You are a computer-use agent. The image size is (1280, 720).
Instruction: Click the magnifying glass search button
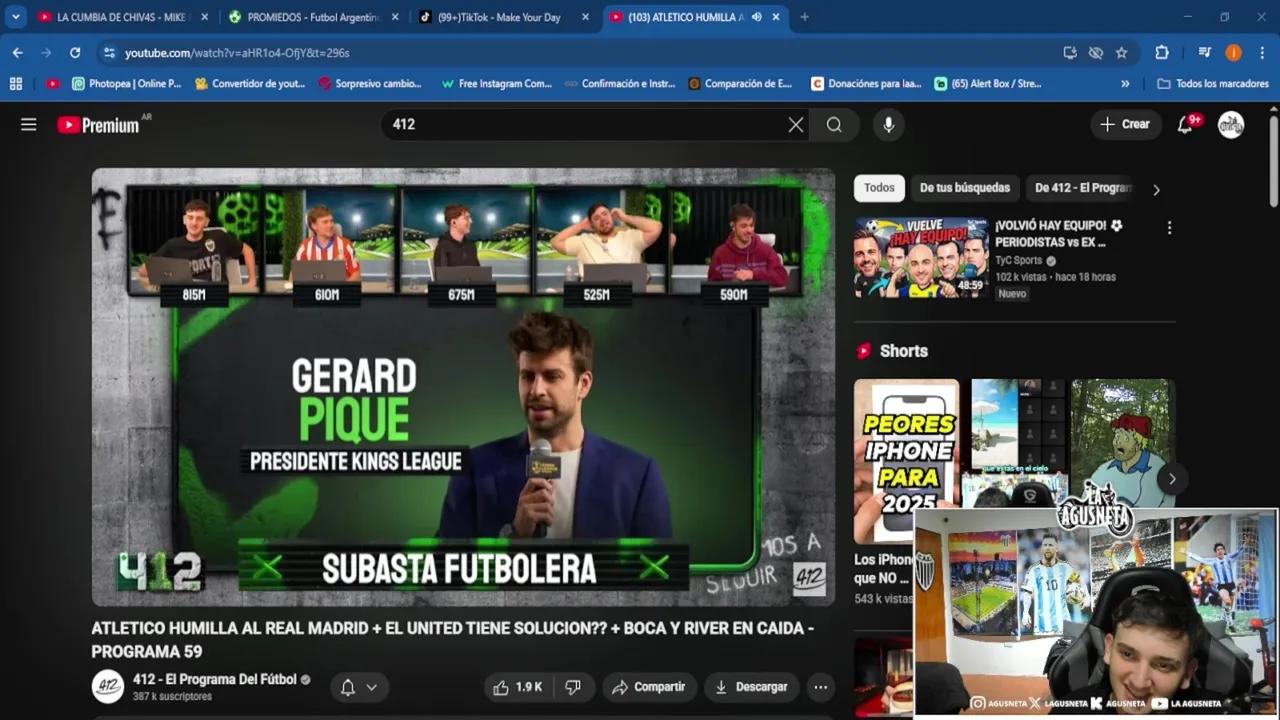(x=834, y=124)
